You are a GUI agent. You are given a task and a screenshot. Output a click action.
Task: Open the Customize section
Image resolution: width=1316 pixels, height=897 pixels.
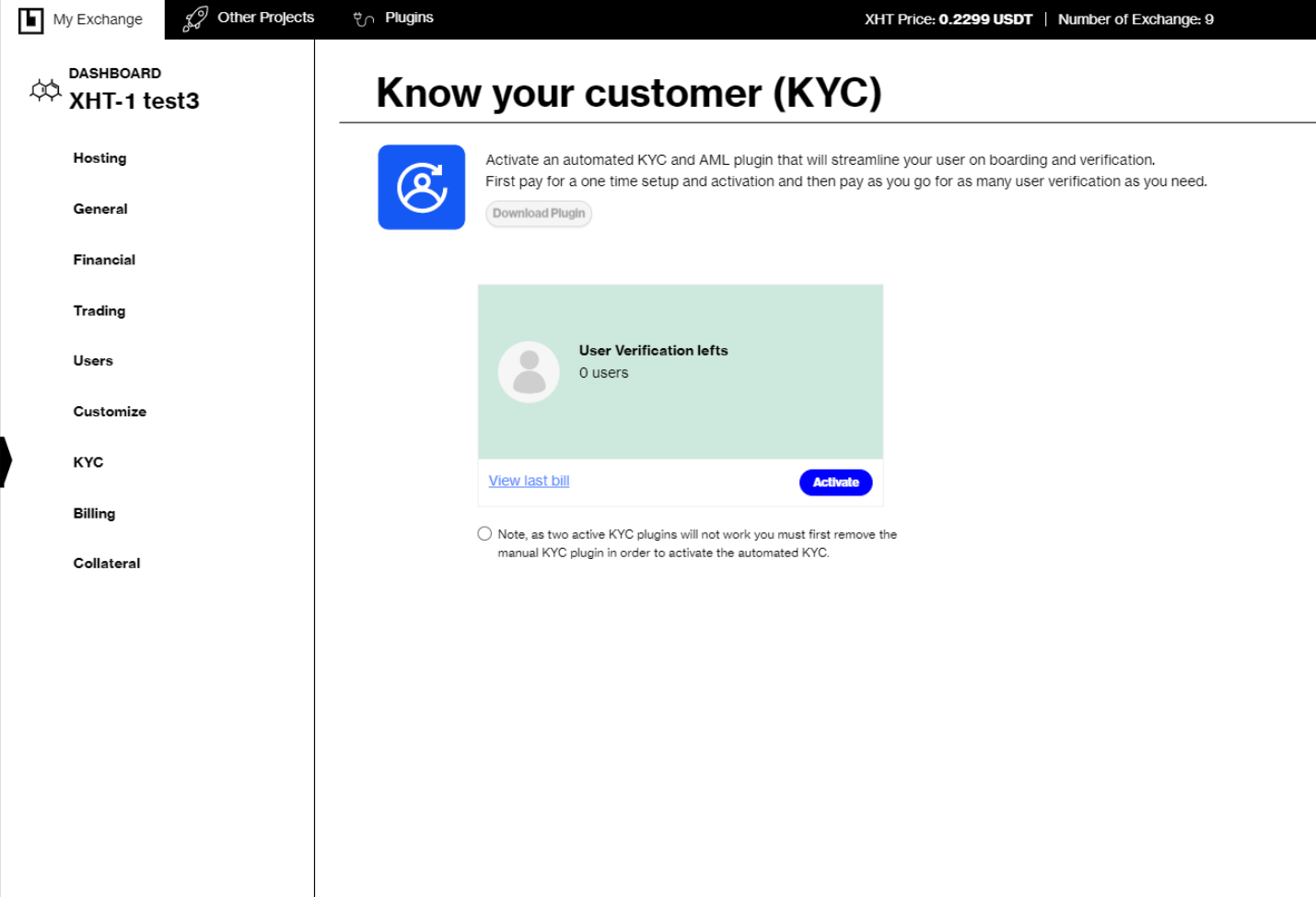(x=110, y=411)
